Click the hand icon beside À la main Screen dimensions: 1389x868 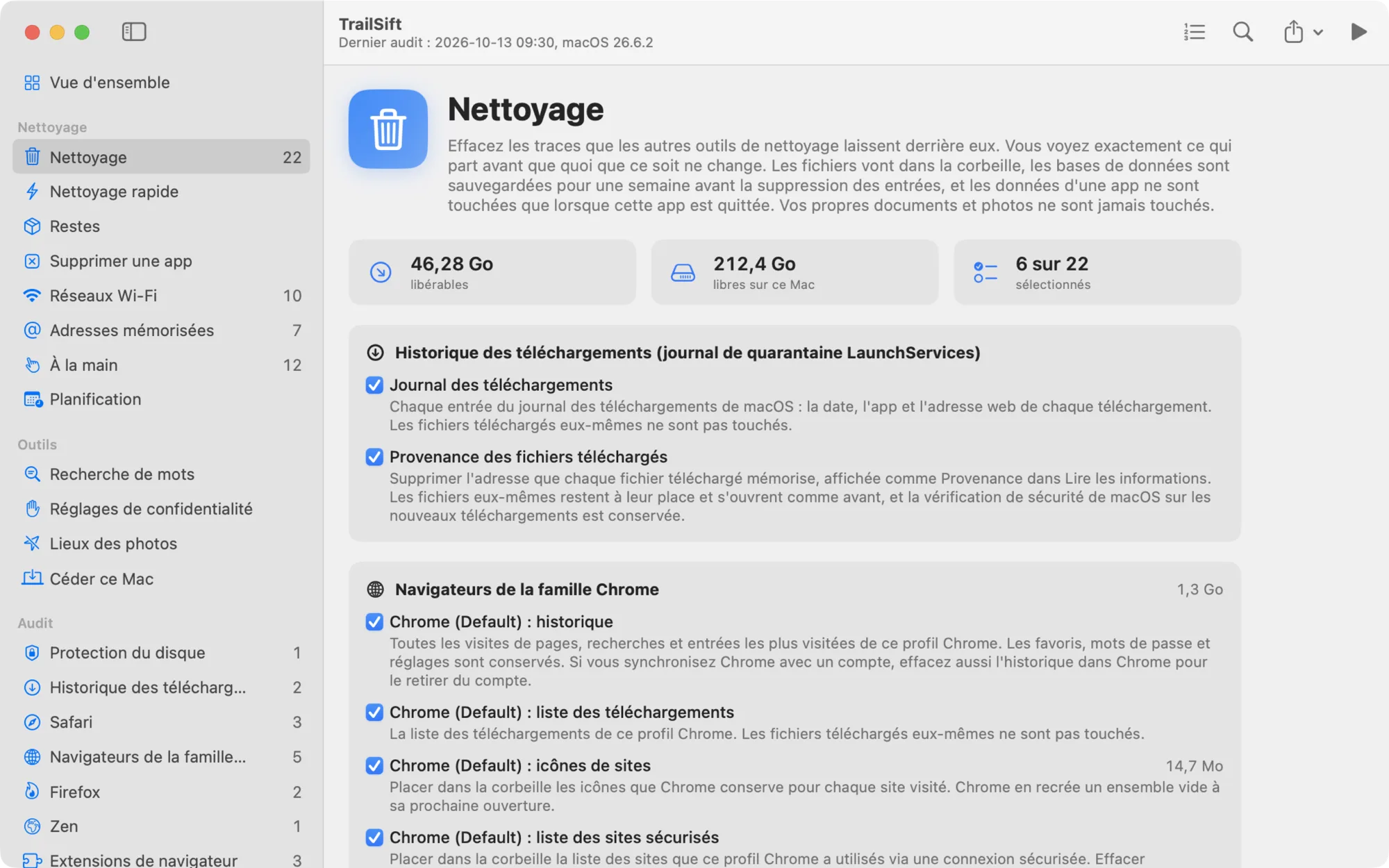(32, 365)
